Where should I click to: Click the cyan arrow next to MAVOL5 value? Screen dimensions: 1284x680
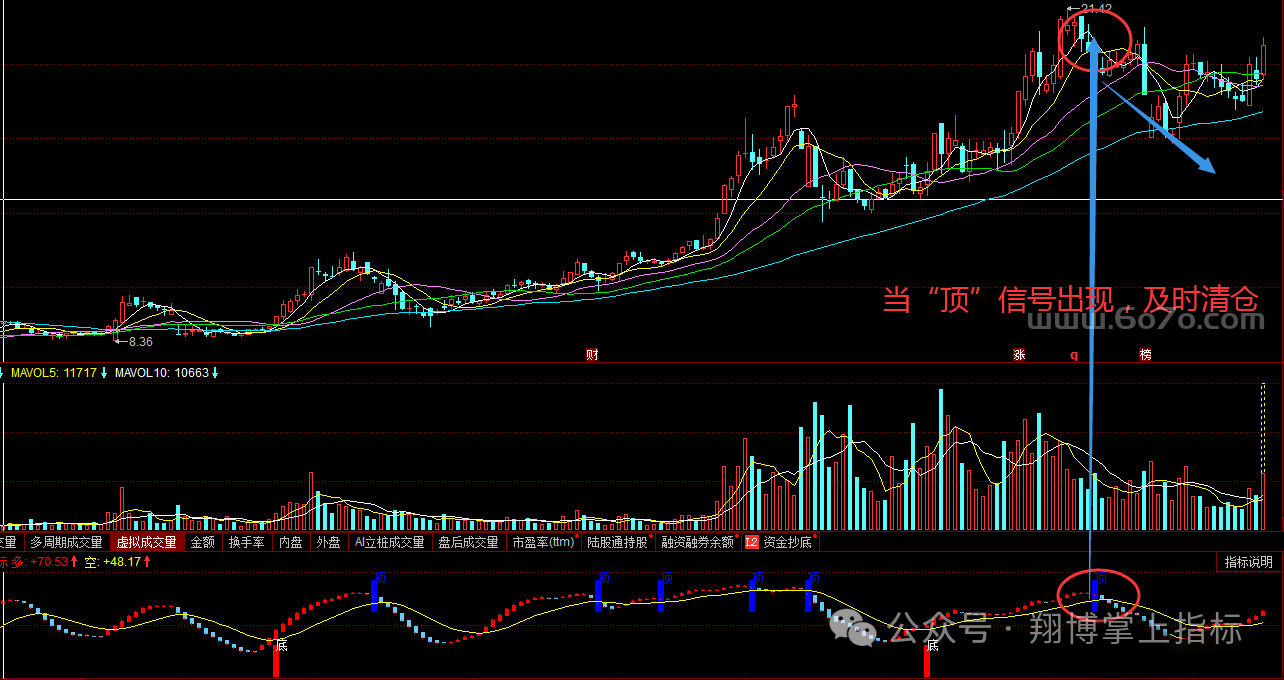point(104,373)
